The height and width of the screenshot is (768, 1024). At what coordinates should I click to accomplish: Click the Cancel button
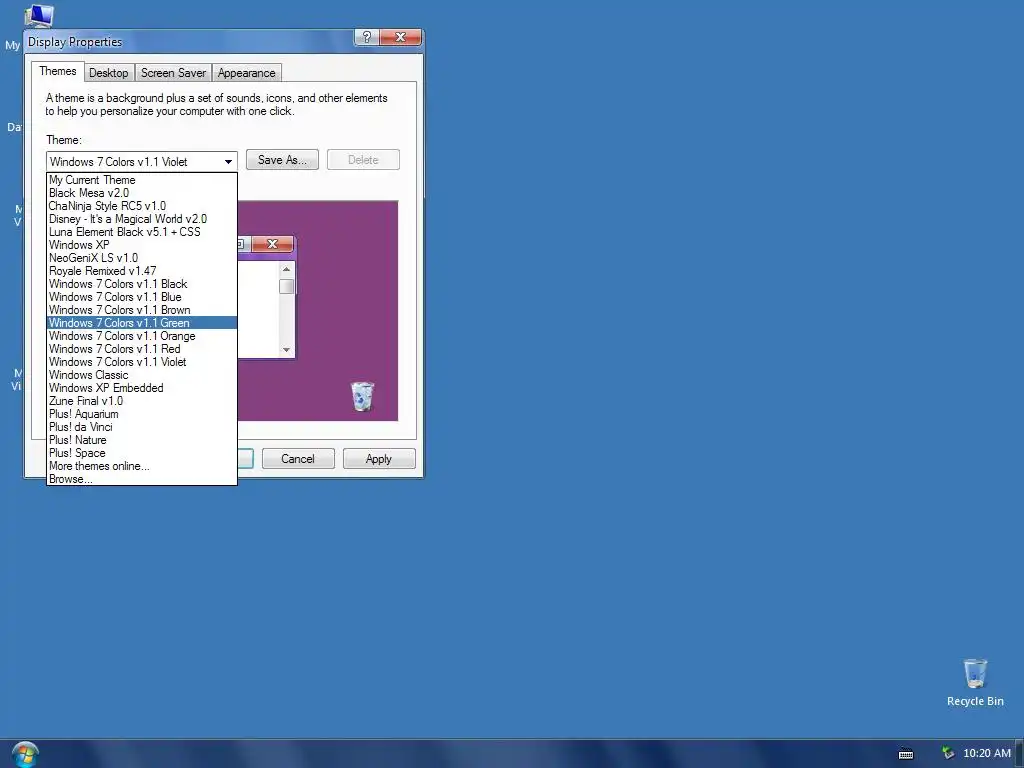(x=298, y=458)
